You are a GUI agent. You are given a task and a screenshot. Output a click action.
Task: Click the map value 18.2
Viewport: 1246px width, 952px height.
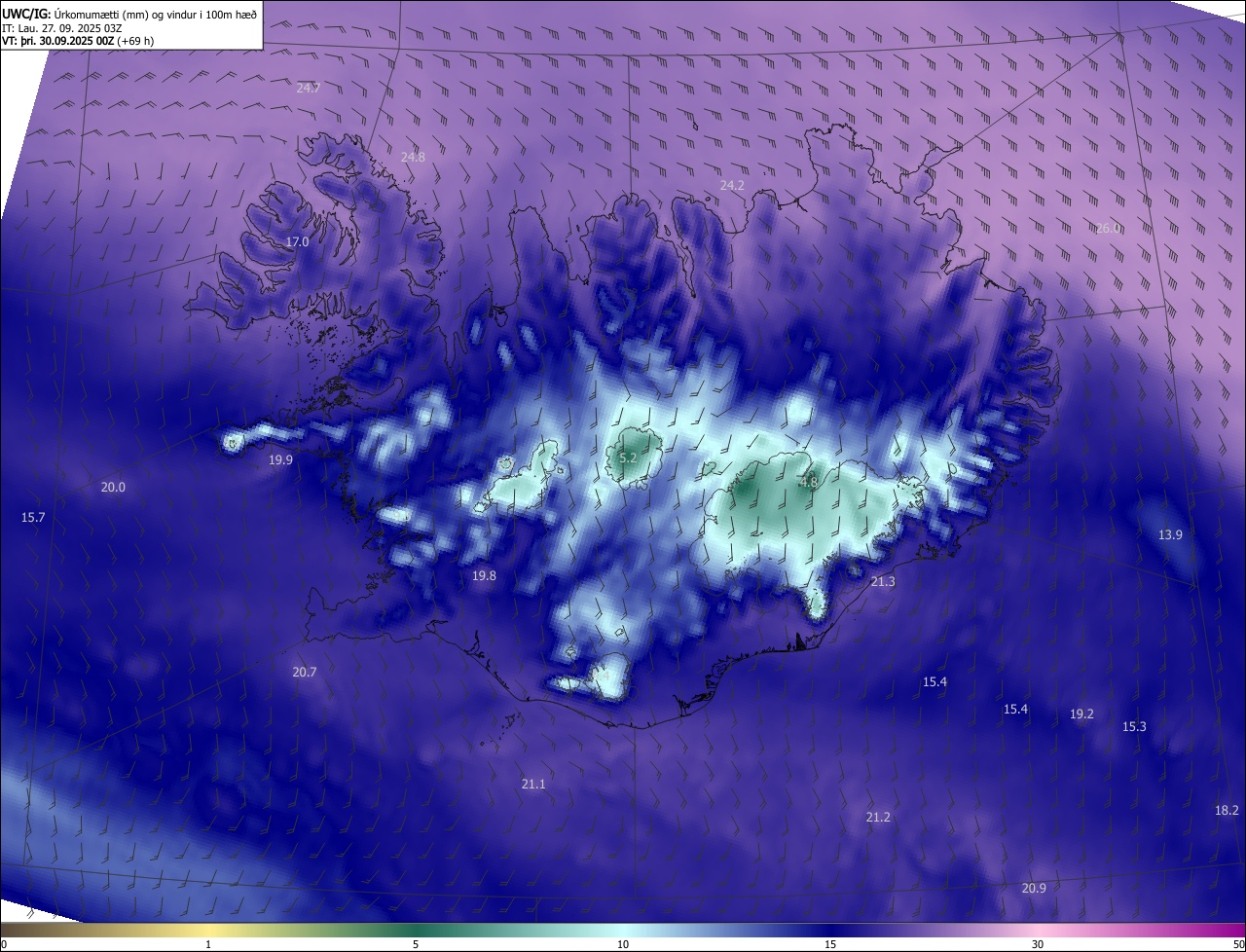click(1227, 810)
